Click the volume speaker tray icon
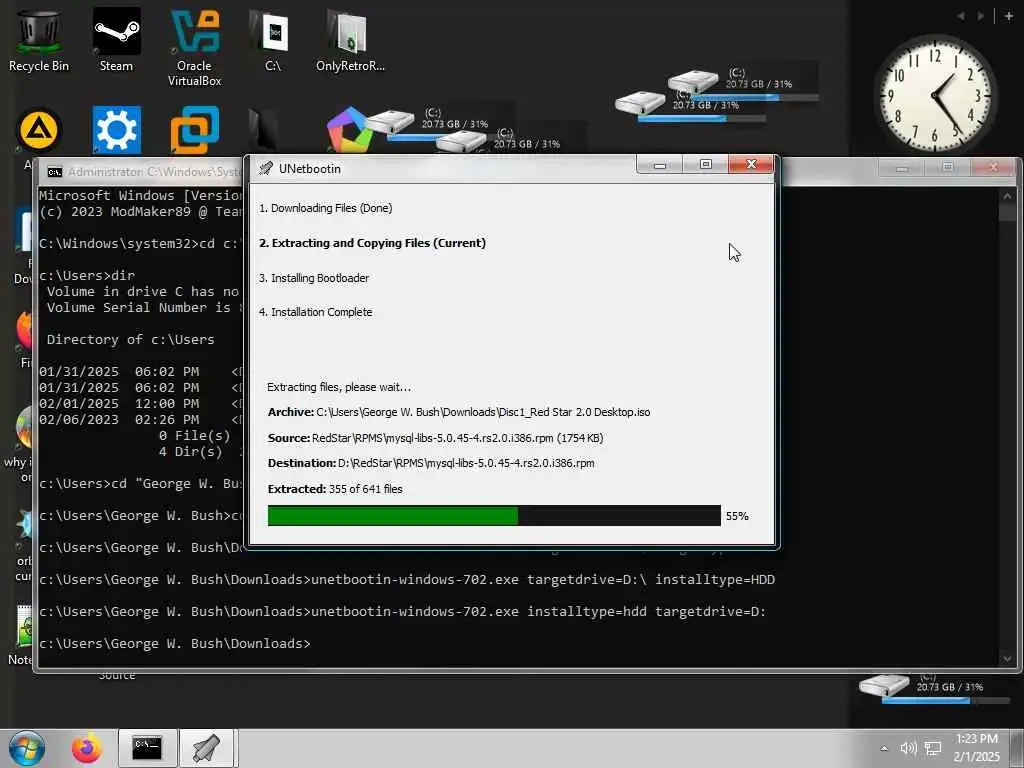This screenshot has width=1024, height=768. 908,748
